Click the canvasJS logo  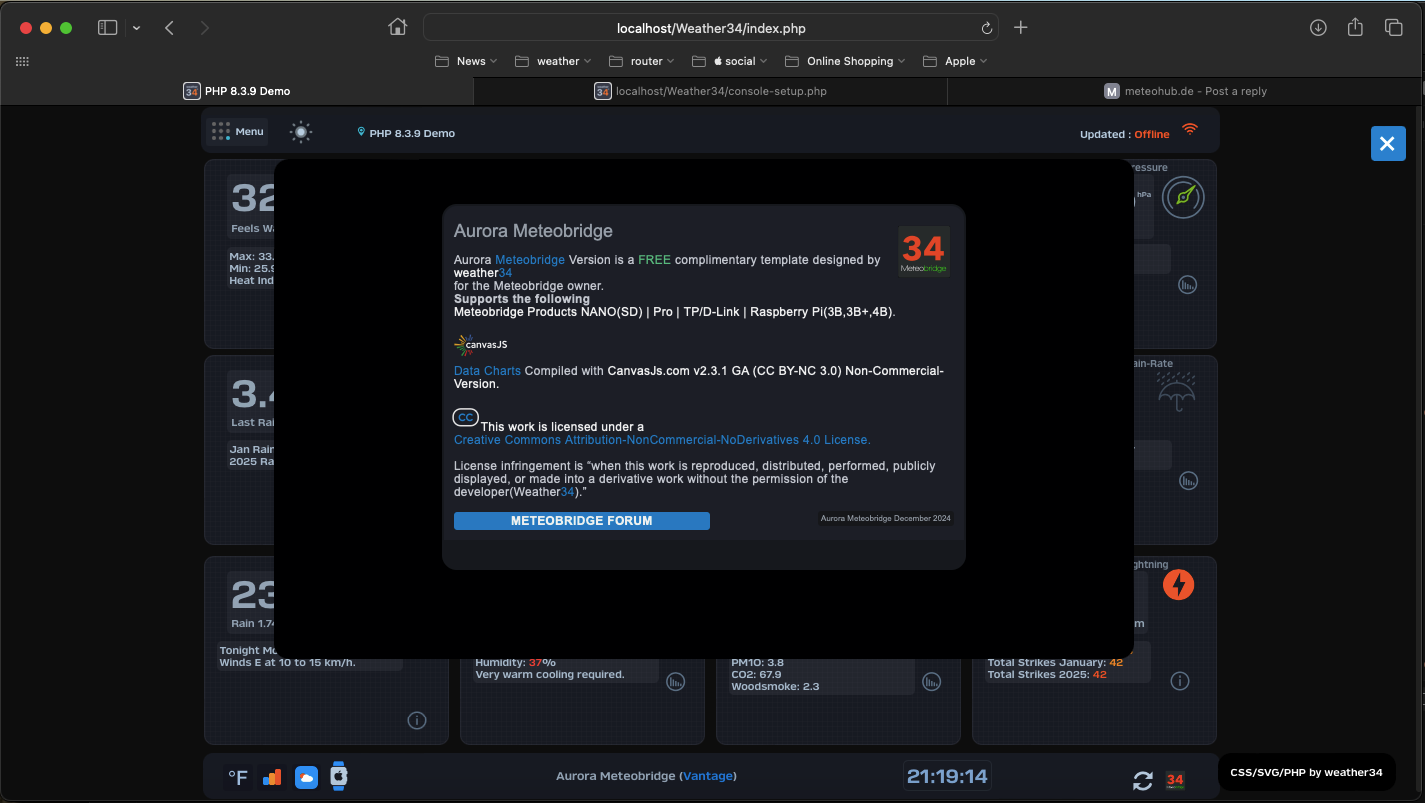pos(481,345)
